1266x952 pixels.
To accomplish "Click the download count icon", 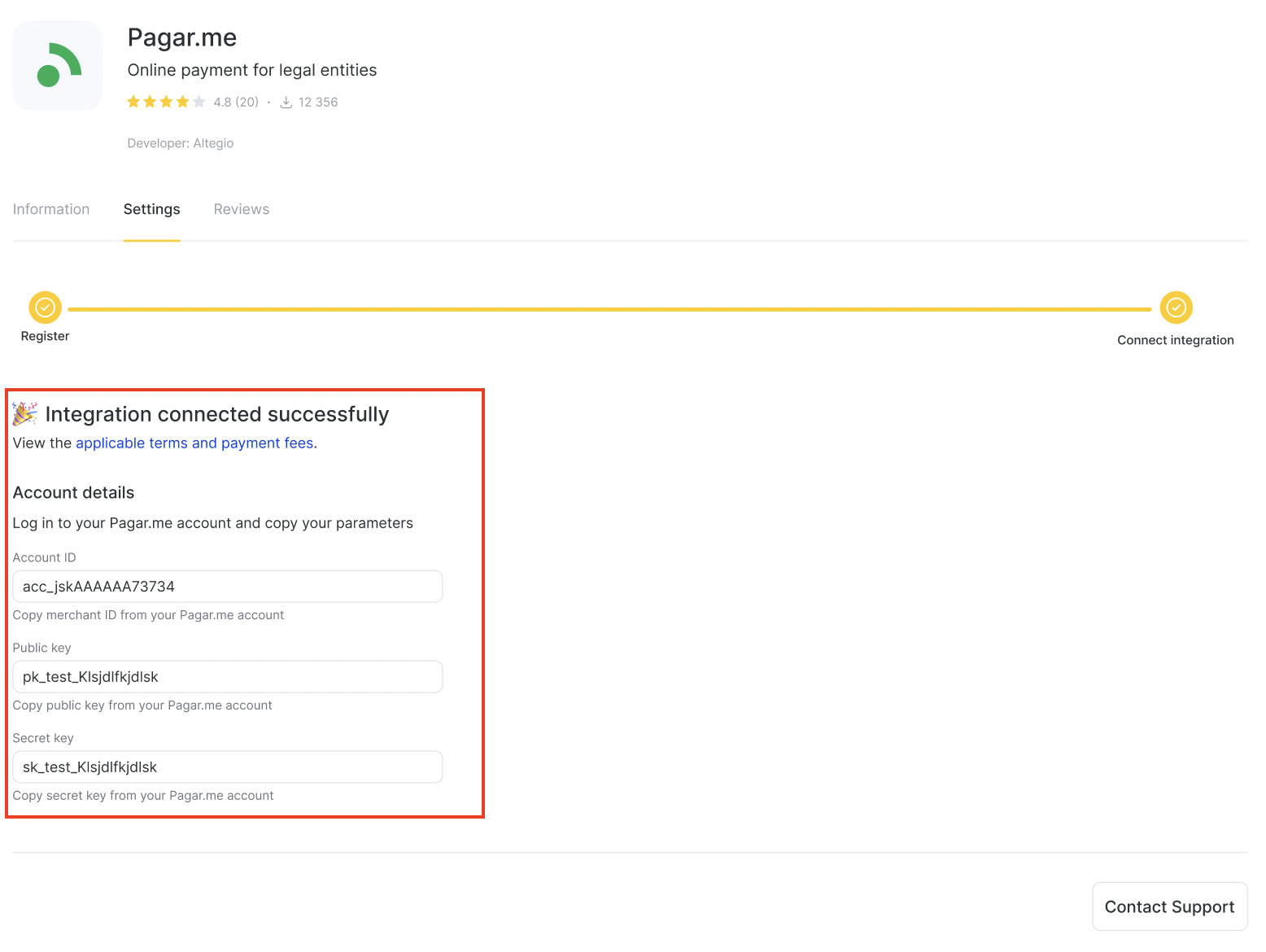I will [x=286, y=102].
